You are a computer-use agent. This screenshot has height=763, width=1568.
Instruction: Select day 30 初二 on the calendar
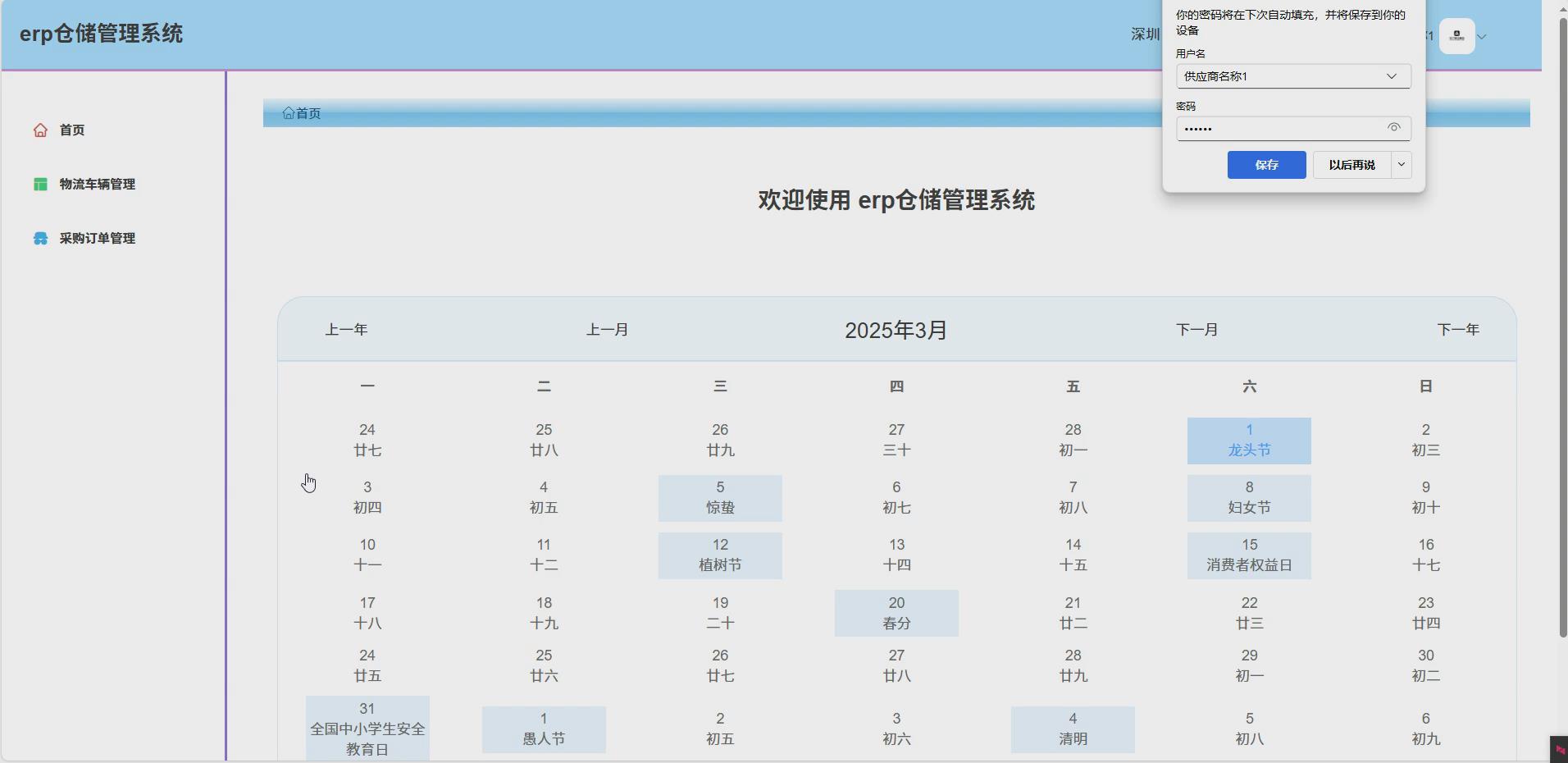(1425, 666)
